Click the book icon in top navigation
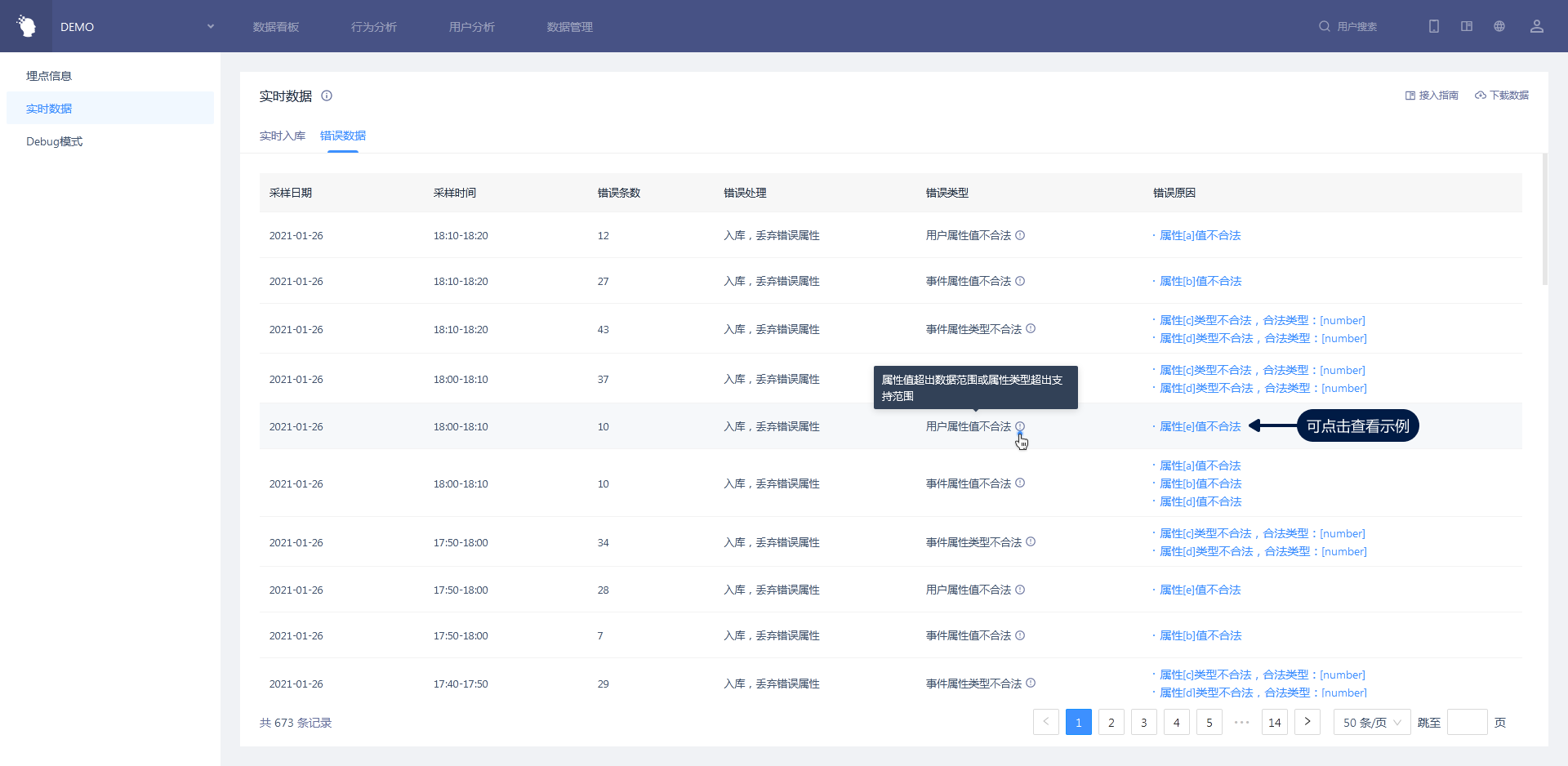Image resolution: width=1568 pixels, height=766 pixels. click(x=1467, y=26)
